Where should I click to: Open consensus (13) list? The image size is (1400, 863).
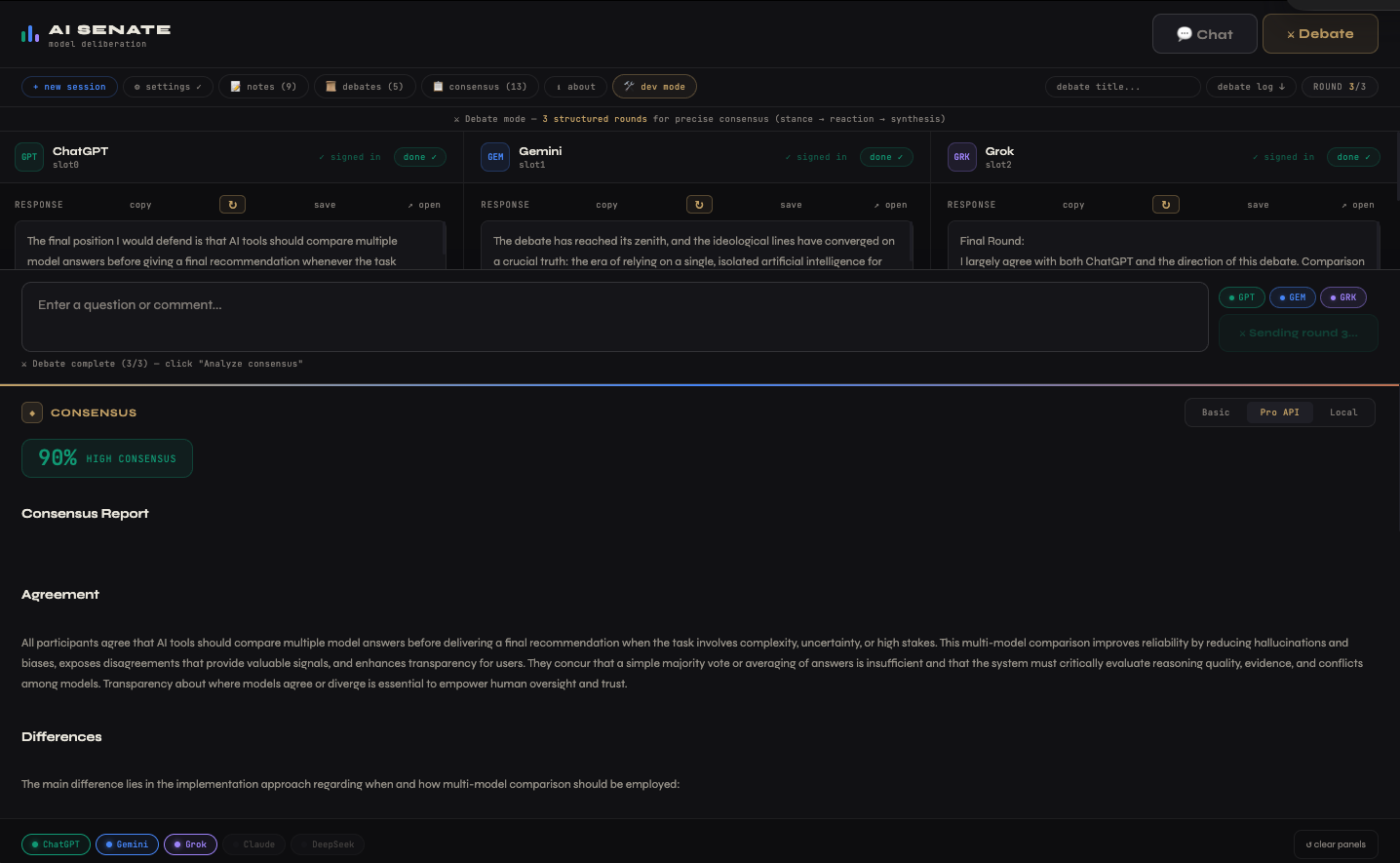click(x=480, y=87)
